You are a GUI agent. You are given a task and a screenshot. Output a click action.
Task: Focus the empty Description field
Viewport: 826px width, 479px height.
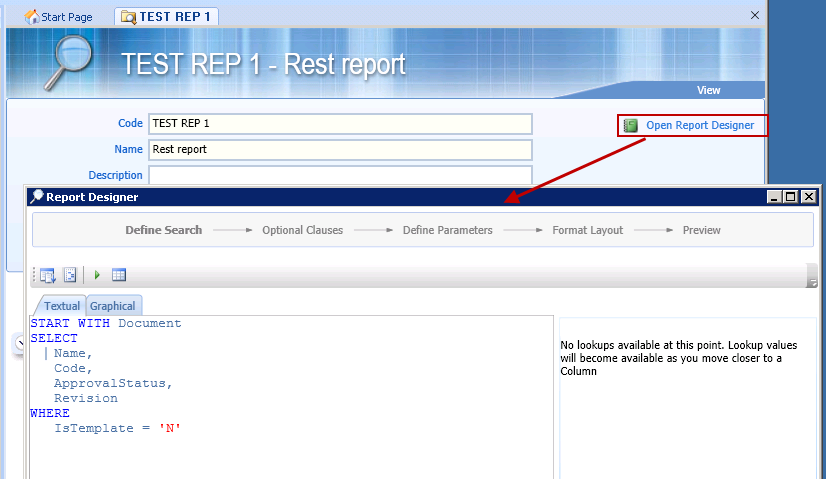point(340,175)
